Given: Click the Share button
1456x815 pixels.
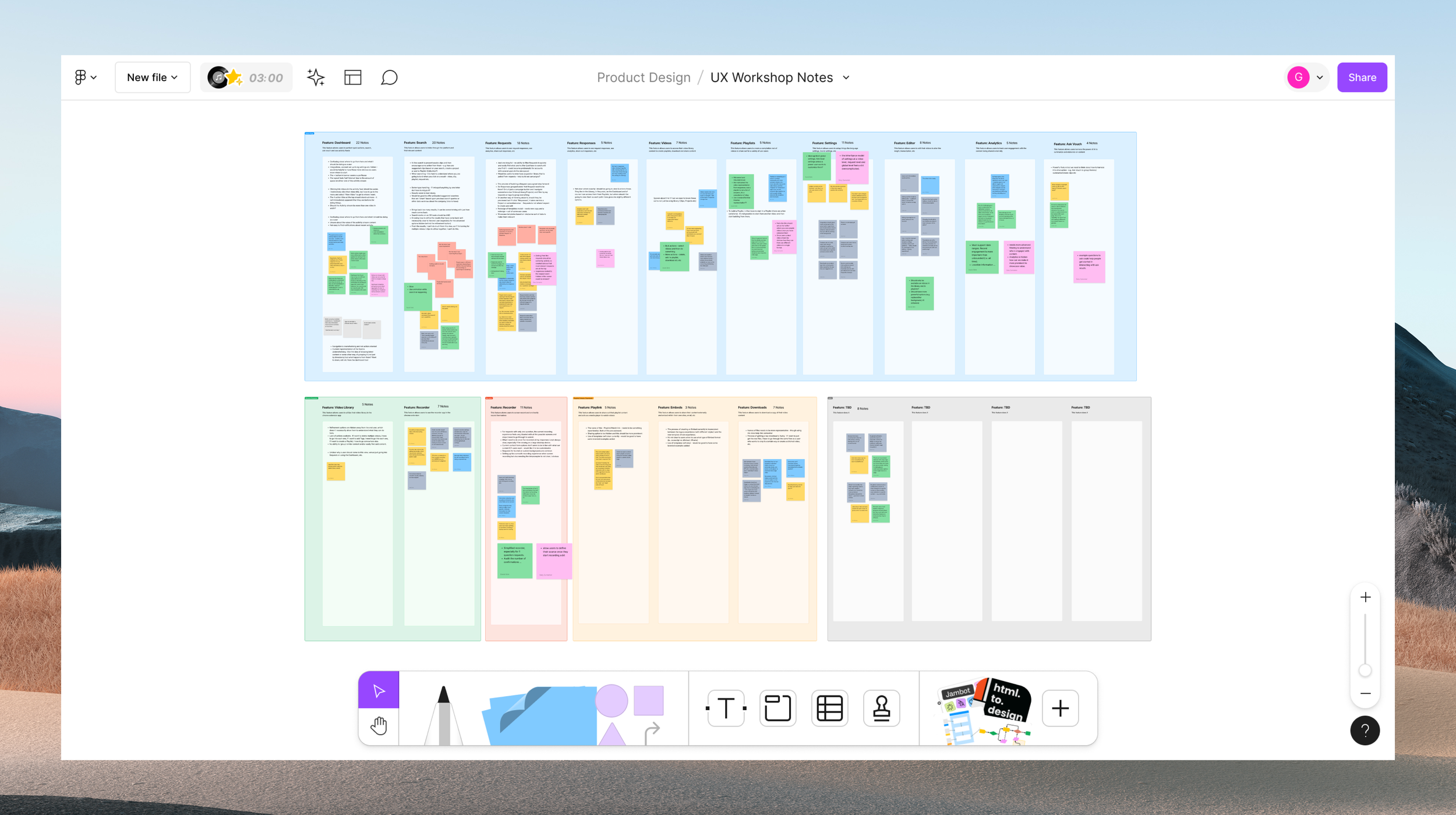Looking at the screenshot, I should [1362, 77].
